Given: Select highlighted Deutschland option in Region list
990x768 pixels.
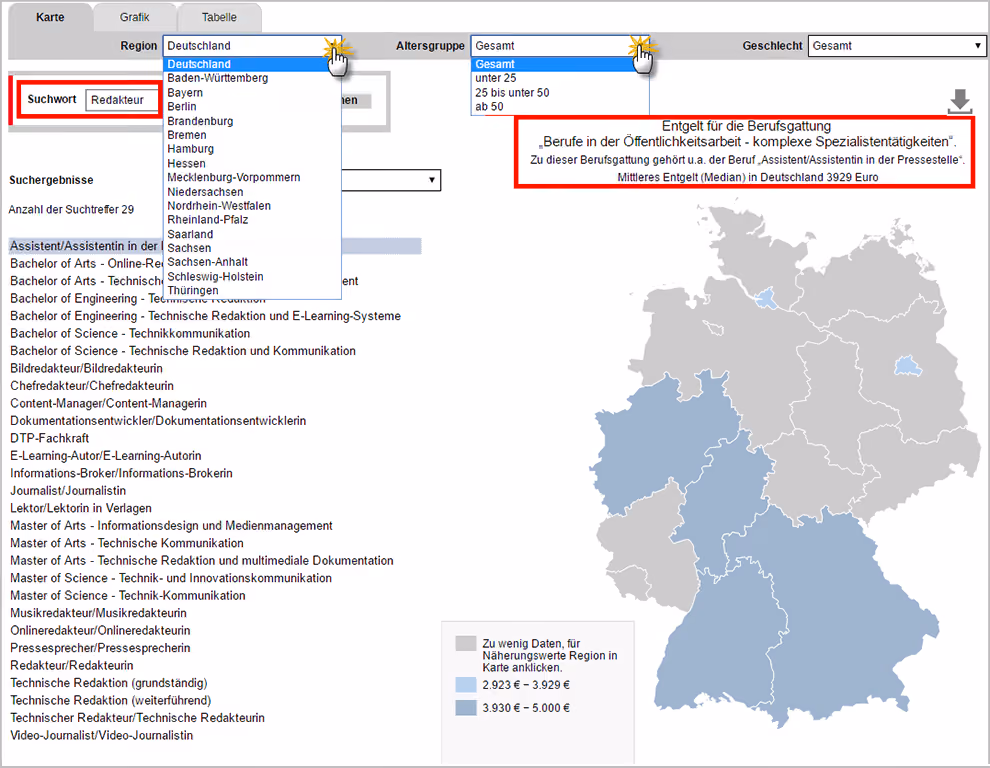Looking at the screenshot, I should pos(253,64).
